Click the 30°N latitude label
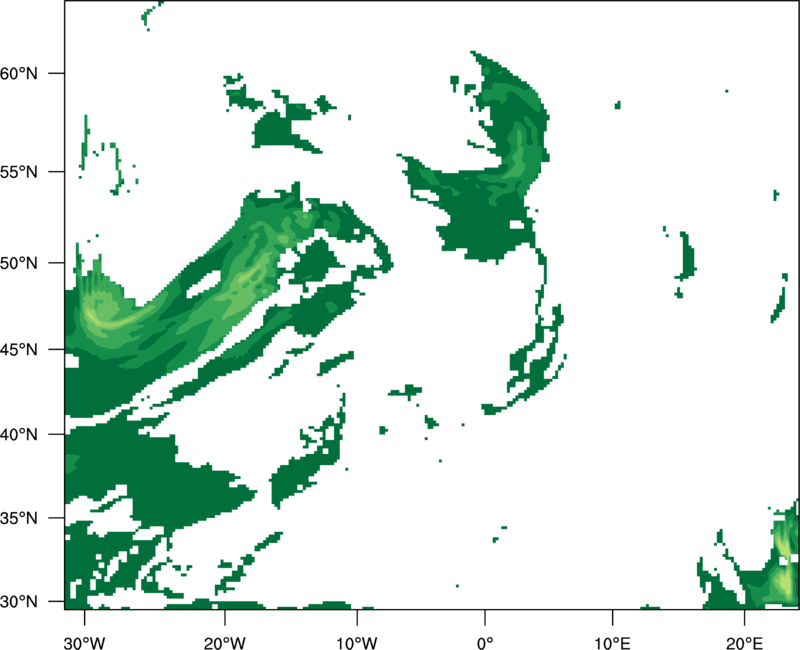The width and height of the screenshot is (800, 650). [x=19, y=602]
